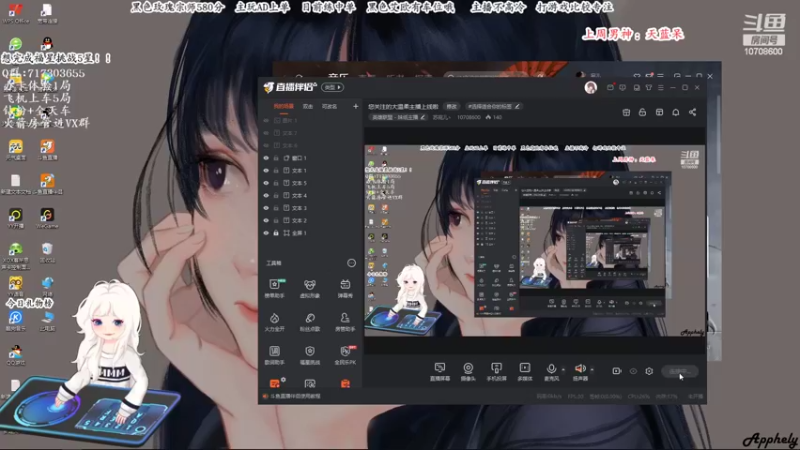Click the stream preview canvas
800x450 pixels.
pyautogui.click(x=535, y=241)
